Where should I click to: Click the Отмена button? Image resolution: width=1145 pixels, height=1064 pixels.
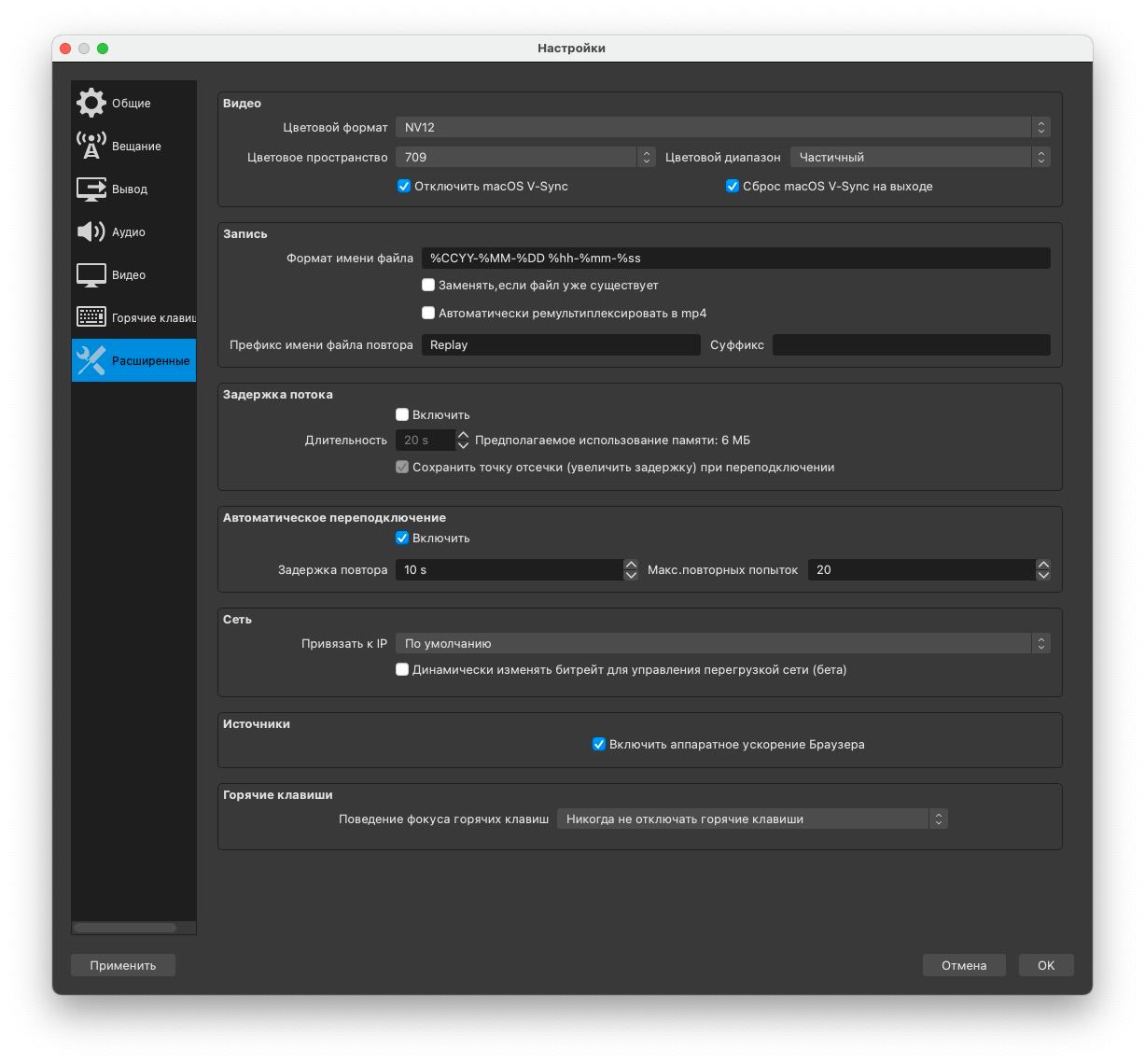pos(964,965)
